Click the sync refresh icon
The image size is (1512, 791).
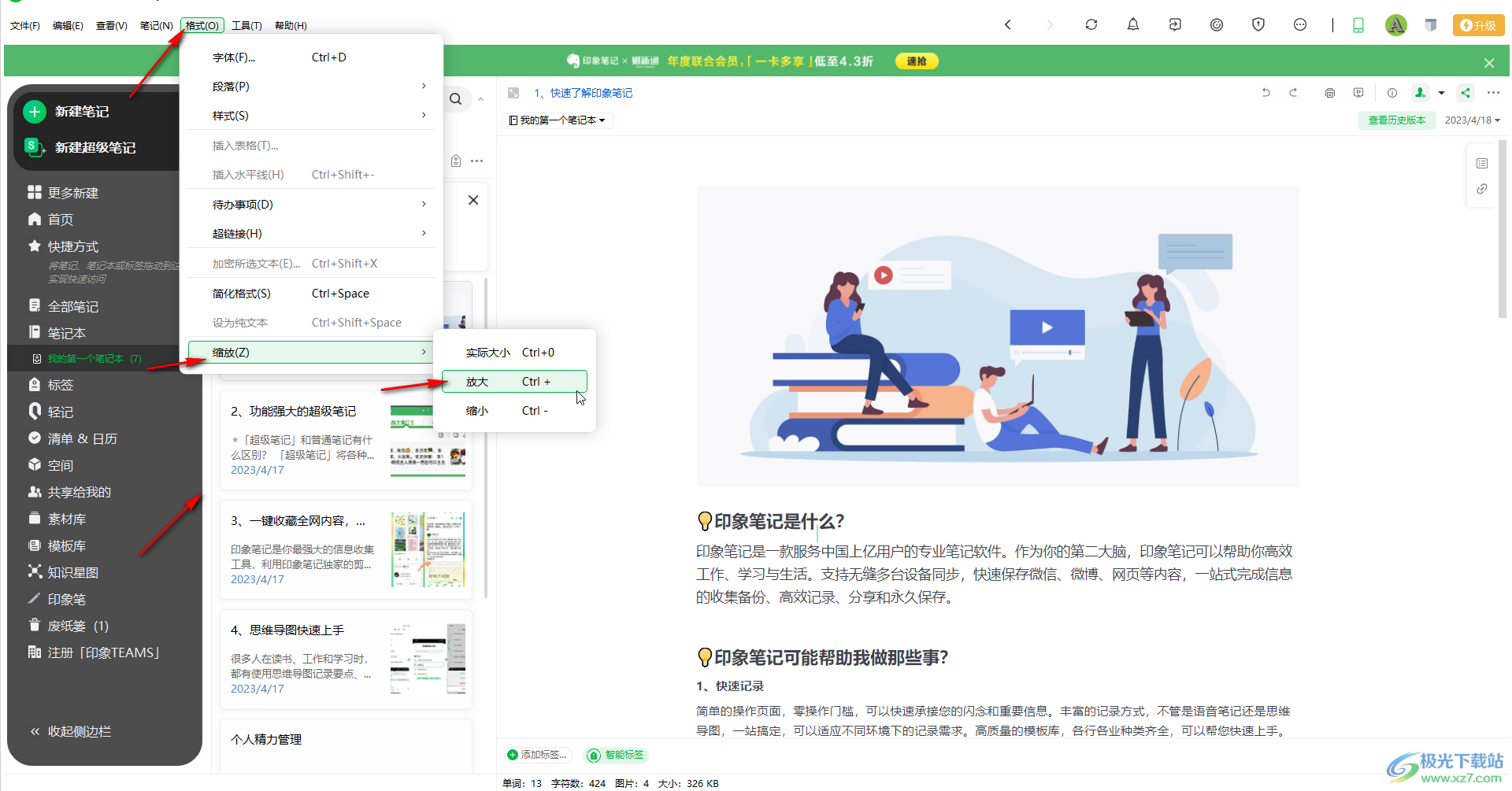pyautogui.click(x=1091, y=25)
